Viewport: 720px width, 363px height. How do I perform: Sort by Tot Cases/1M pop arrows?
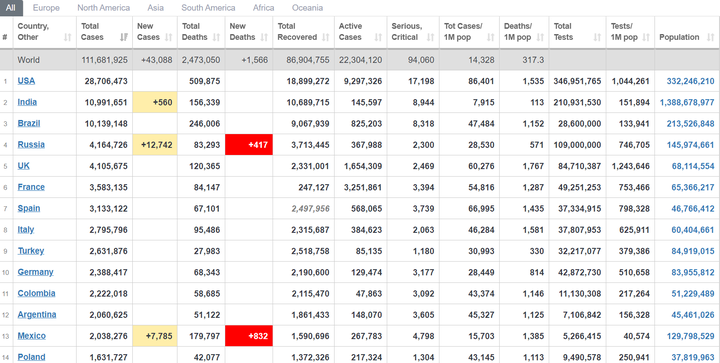tap(491, 37)
